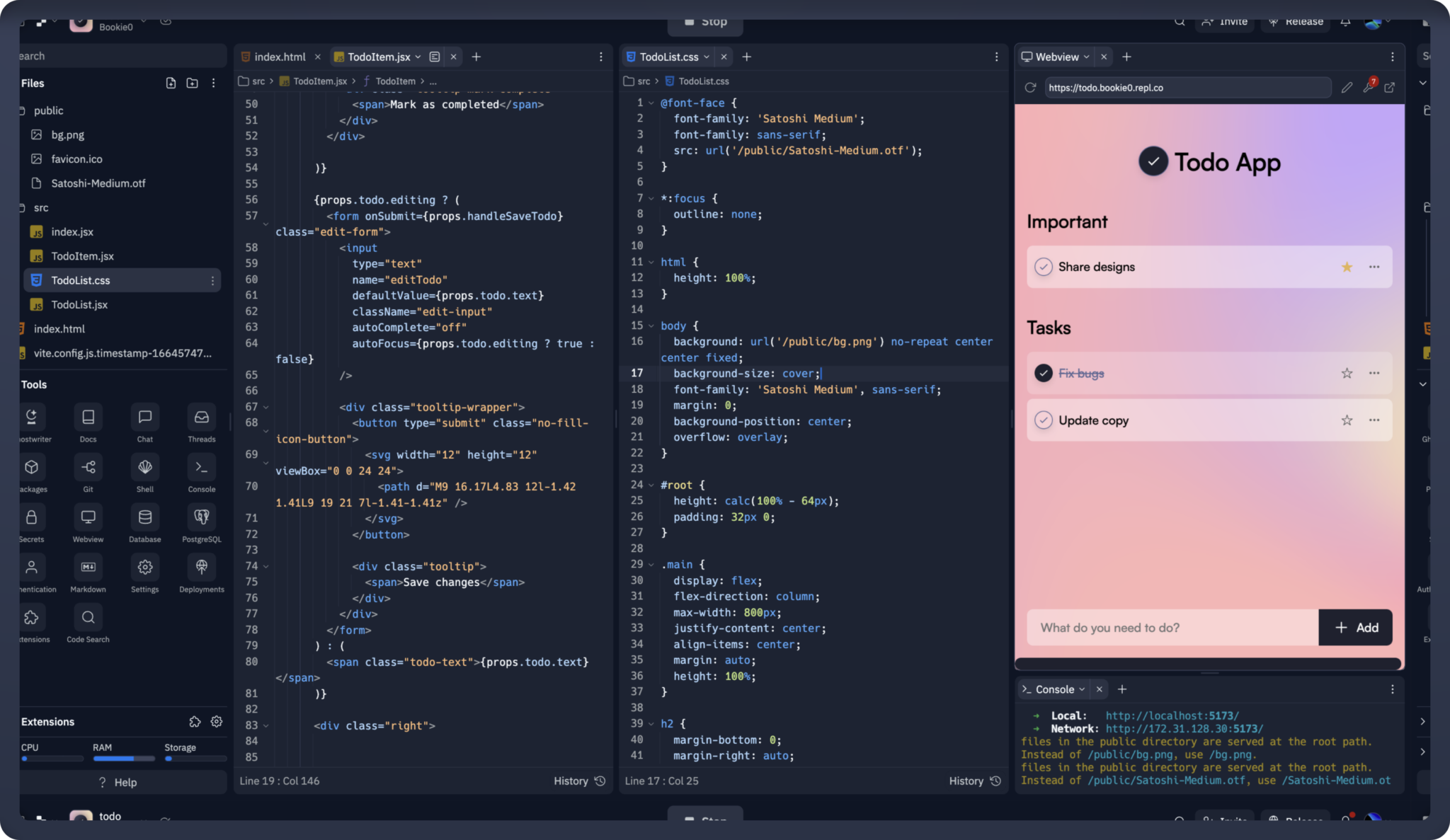This screenshot has height=840, width=1450.
Task: Open TodoList.jsx in the file tree
Action: [79, 305]
